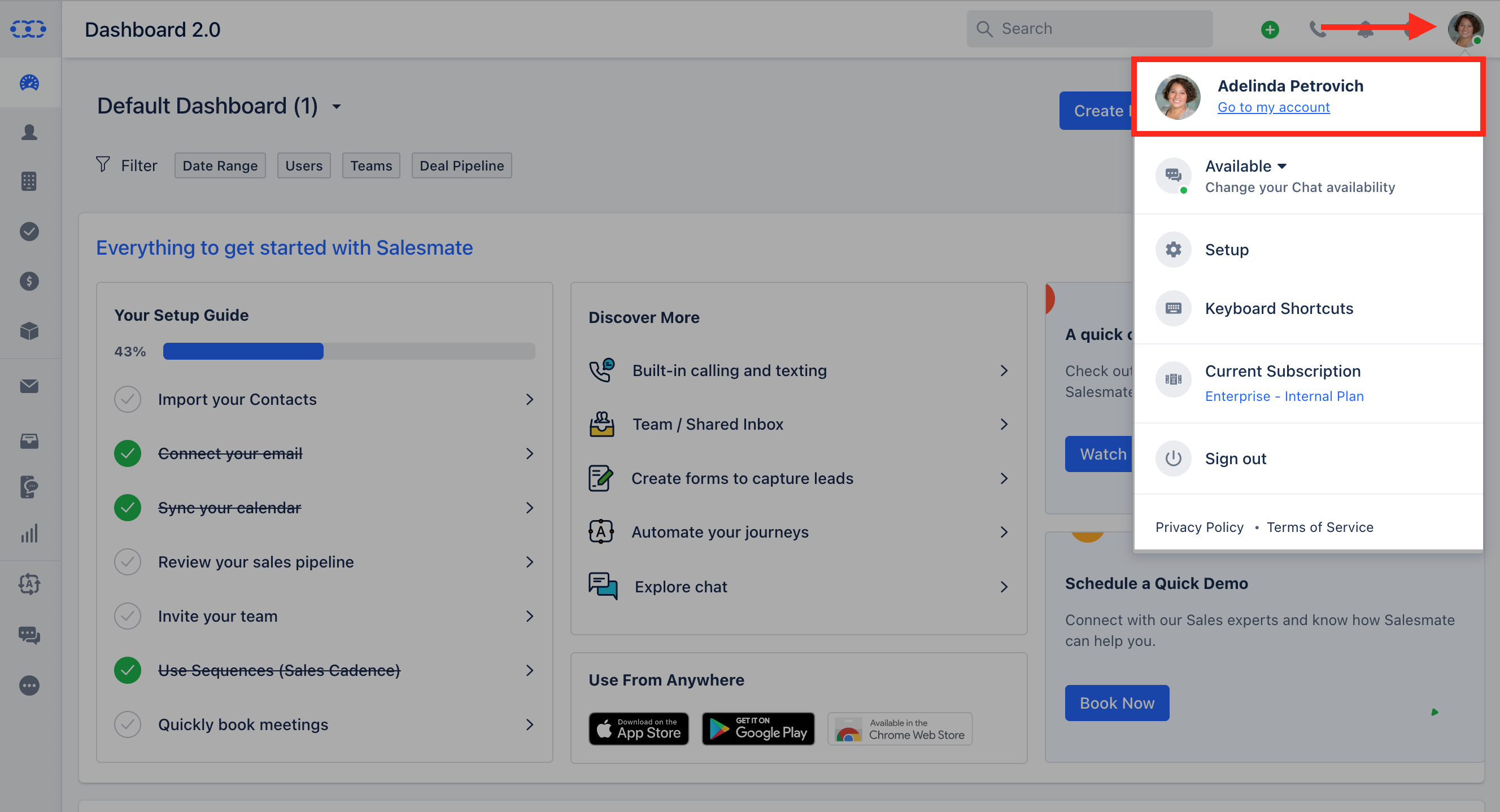Open Terms of Service link
The height and width of the screenshot is (812, 1500).
pos(1319,527)
